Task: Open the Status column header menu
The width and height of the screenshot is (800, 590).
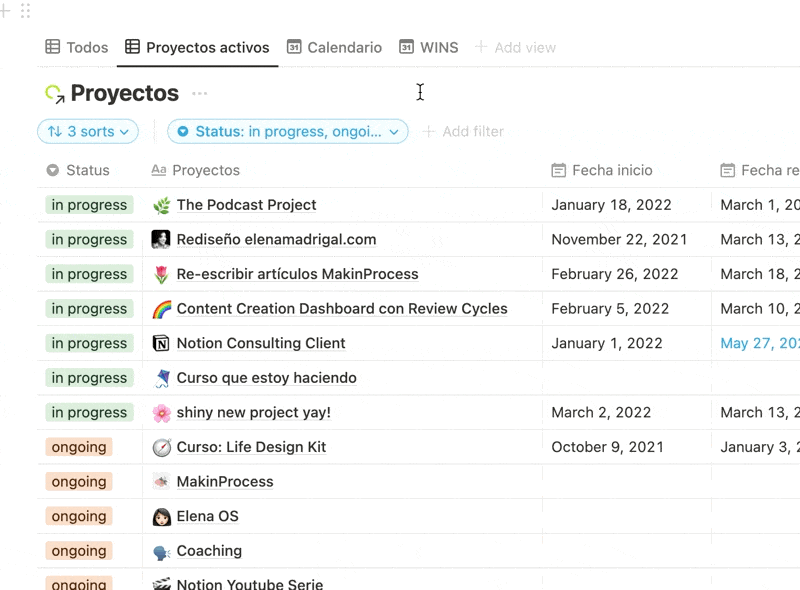Action: coord(80,170)
